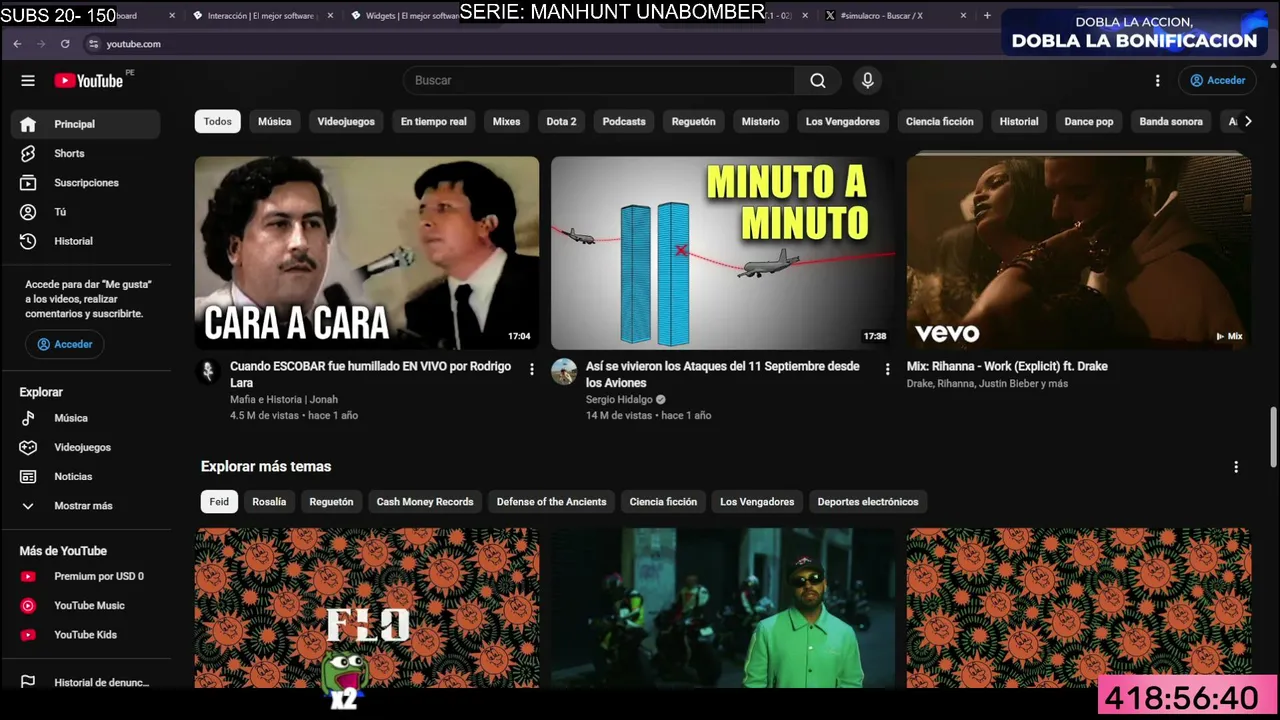Open Shorts in the sidebar
Viewport: 1280px width, 720px height.
click(x=85, y=153)
